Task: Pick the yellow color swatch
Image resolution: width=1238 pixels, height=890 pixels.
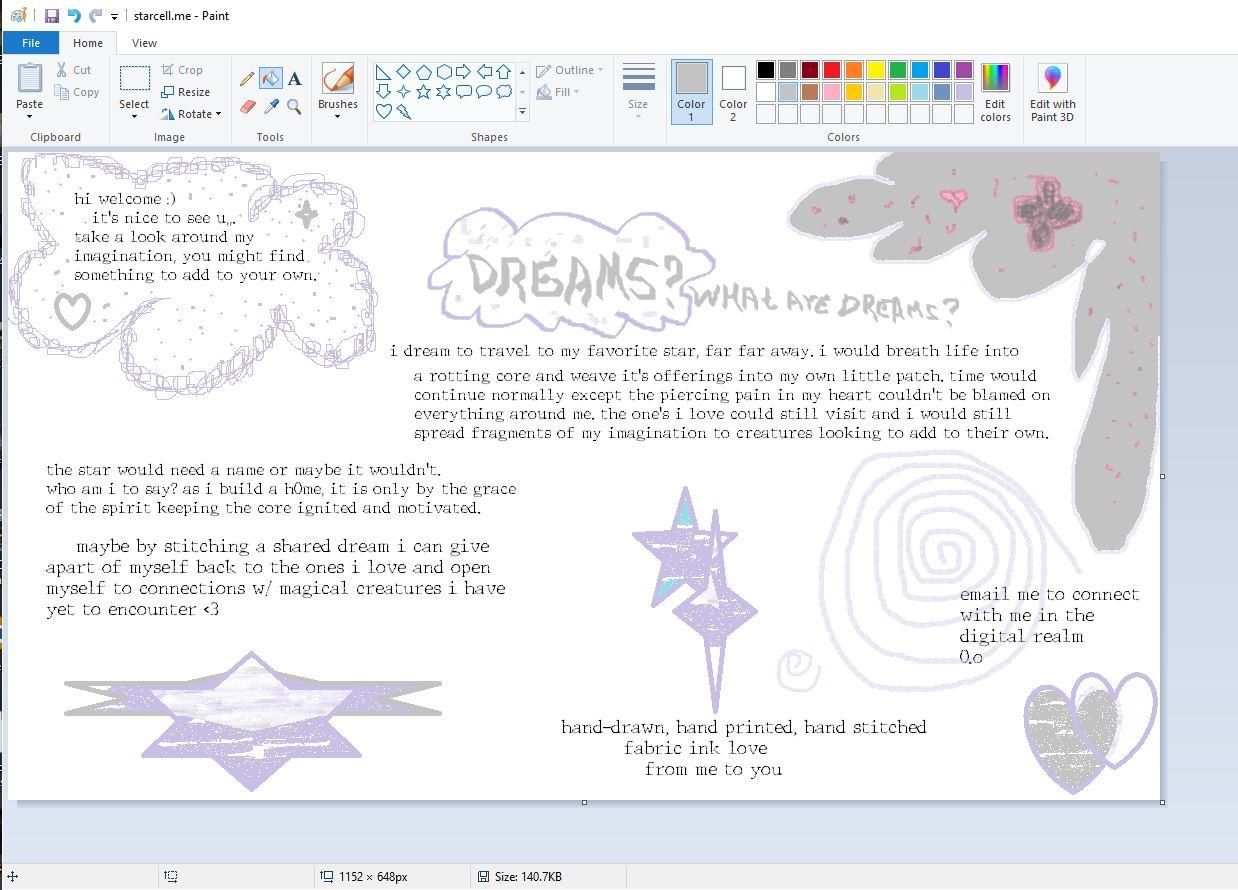Action: tap(876, 70)
